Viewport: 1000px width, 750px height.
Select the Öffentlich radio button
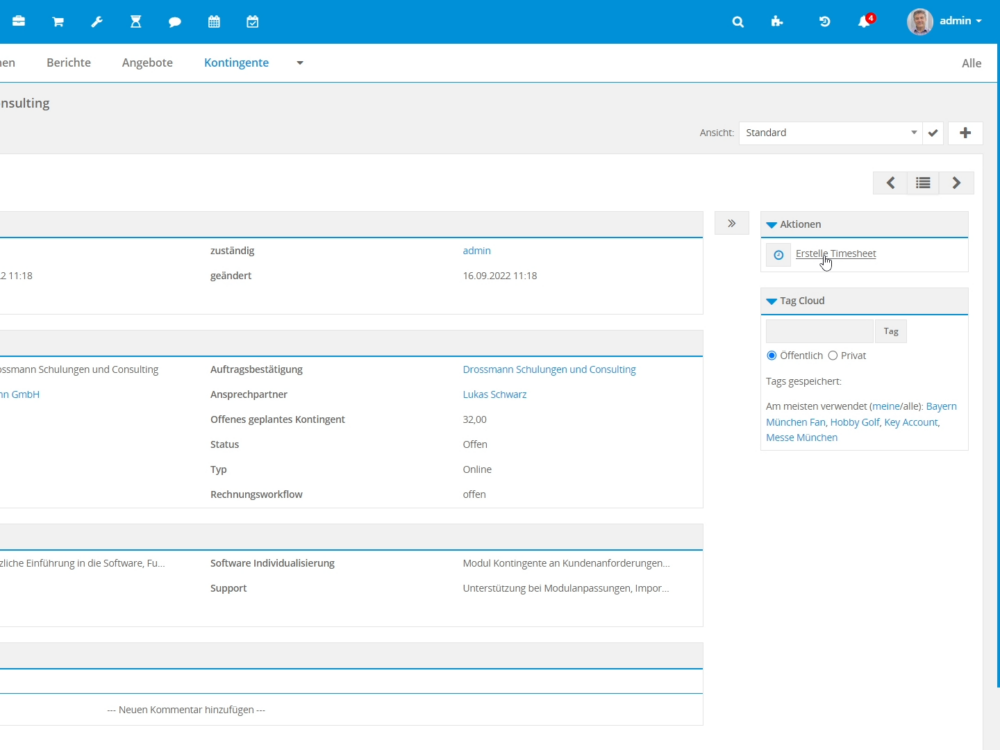[x=771, y=355]
